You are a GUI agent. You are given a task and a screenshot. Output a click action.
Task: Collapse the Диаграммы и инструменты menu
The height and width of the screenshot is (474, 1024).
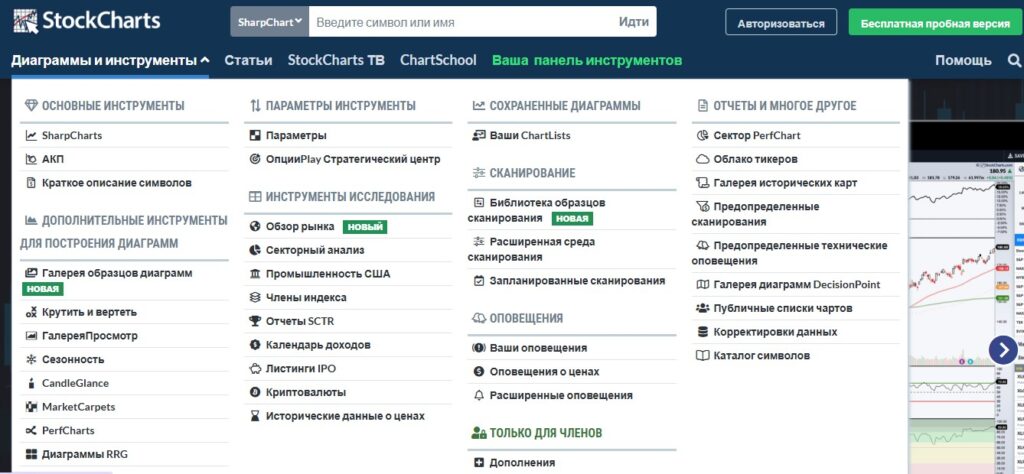[110, 61]
